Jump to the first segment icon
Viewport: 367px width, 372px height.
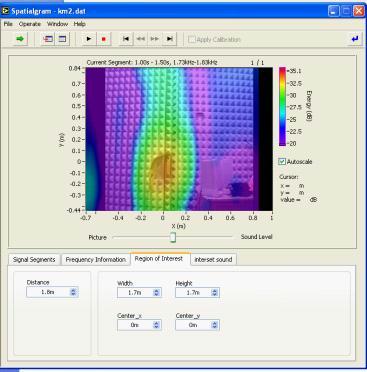(126, 39)
